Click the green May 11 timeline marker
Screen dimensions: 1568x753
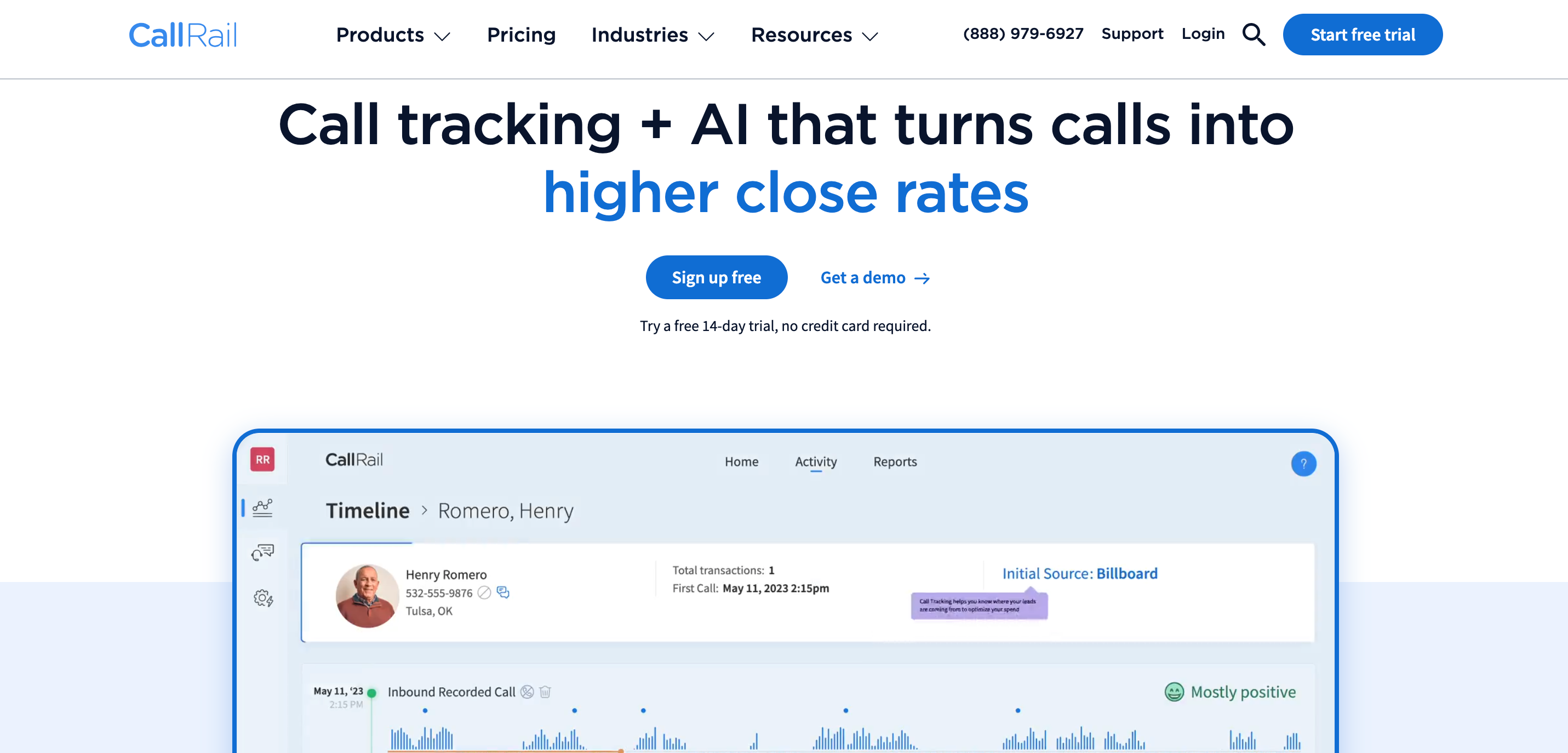pos(371,693)
